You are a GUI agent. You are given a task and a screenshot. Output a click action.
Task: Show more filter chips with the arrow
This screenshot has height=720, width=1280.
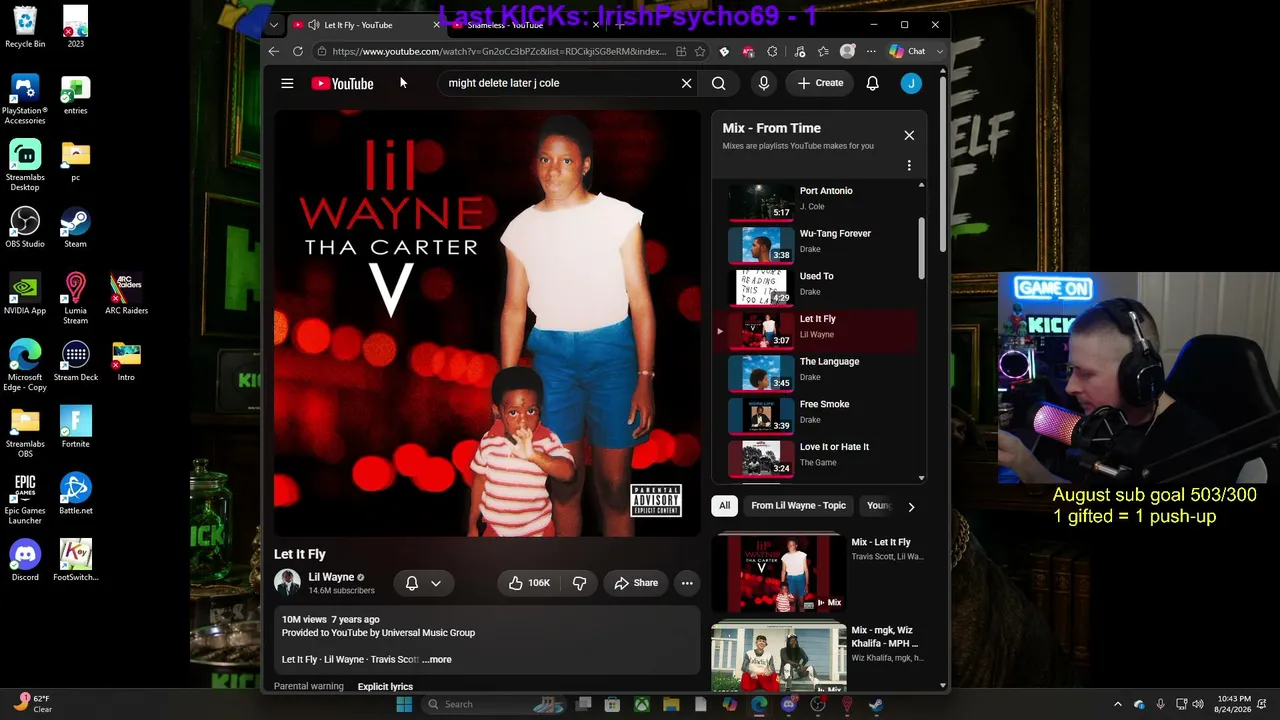pyautogui.click(x=911, y=506)
